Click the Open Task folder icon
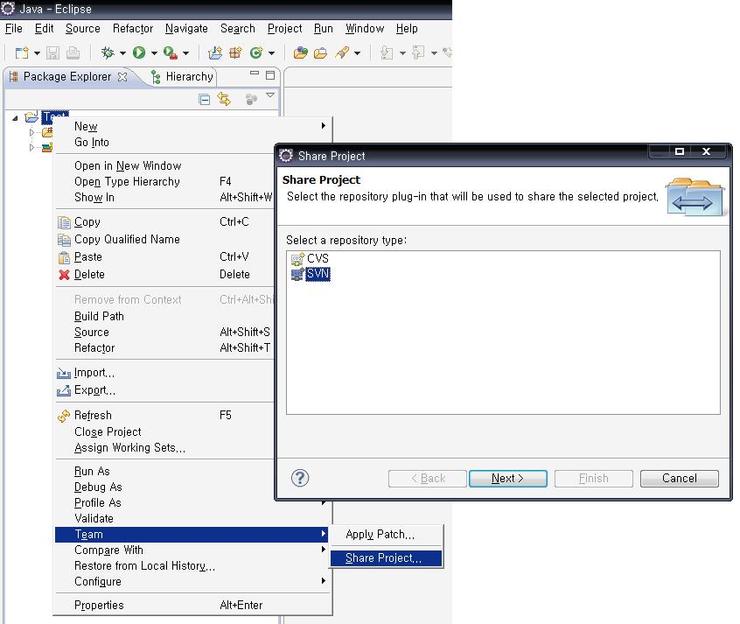 [320, 53]
